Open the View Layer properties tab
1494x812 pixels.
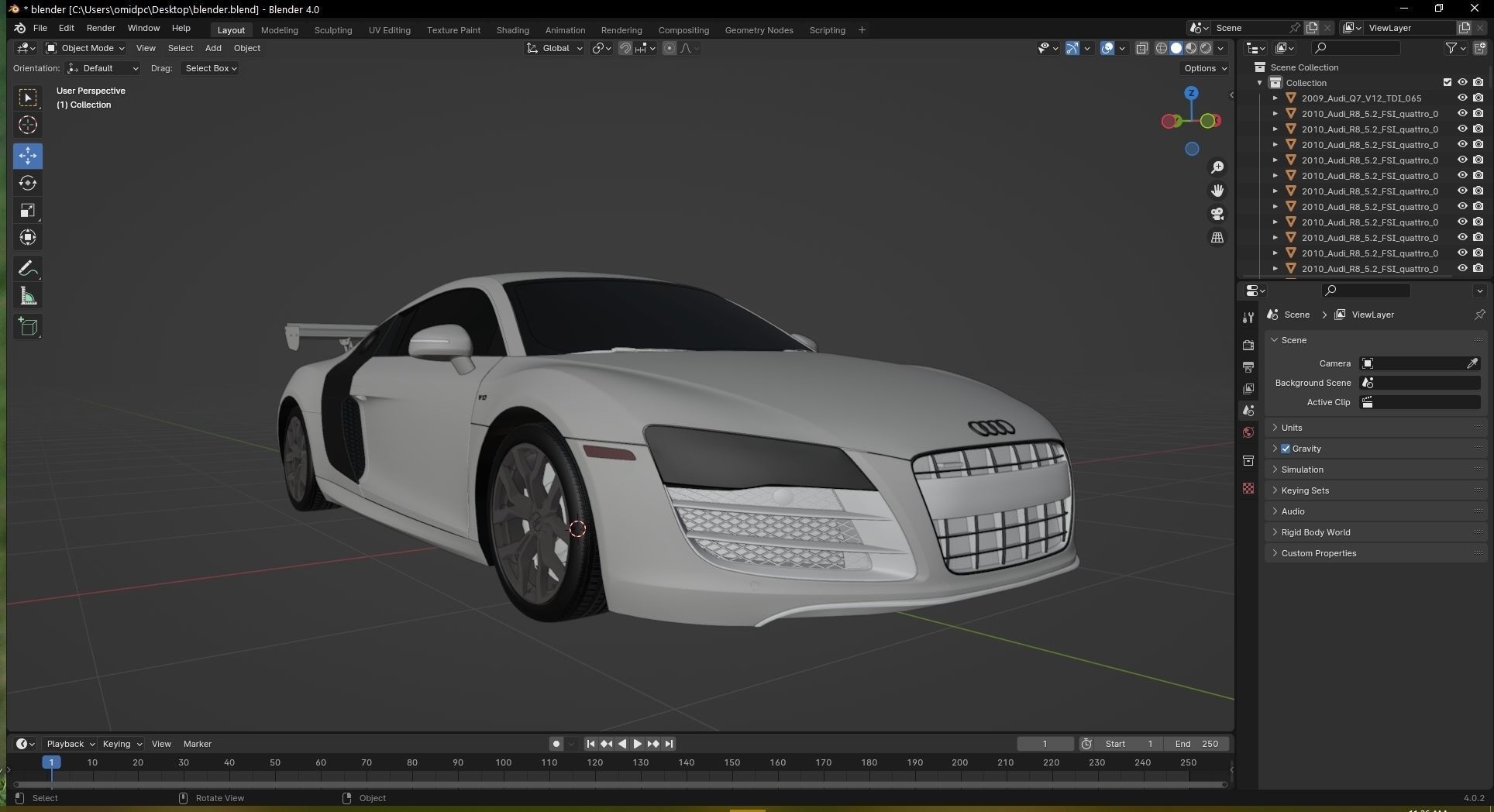pyautogui.click(x=1248, y=388)
